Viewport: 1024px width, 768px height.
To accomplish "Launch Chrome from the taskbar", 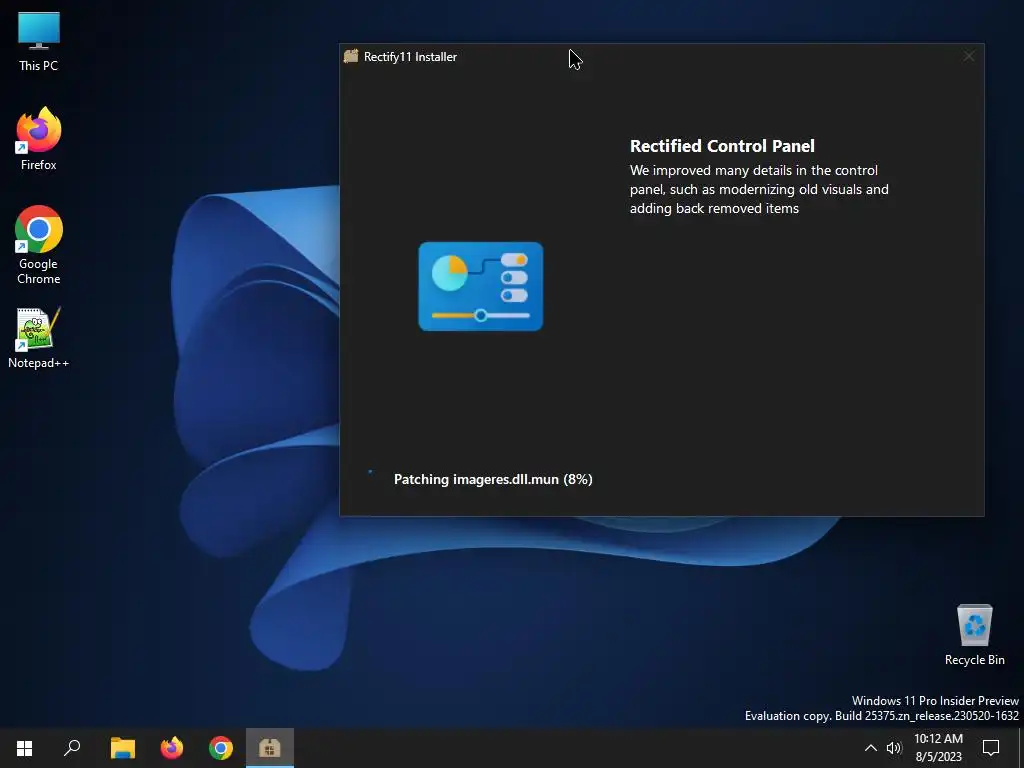I will [221, 748].
